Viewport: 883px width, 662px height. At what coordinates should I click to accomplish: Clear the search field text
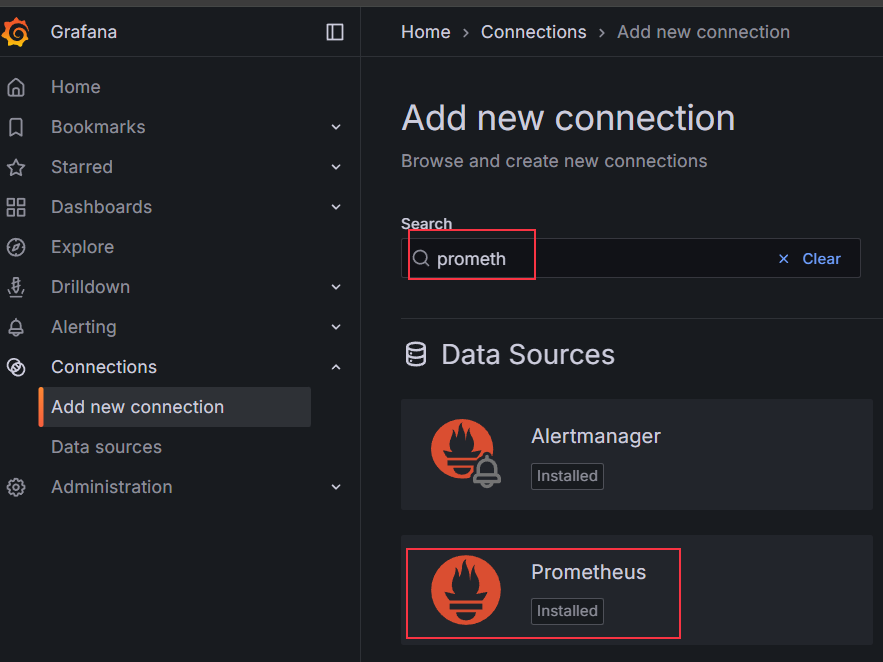pos(810,259)
